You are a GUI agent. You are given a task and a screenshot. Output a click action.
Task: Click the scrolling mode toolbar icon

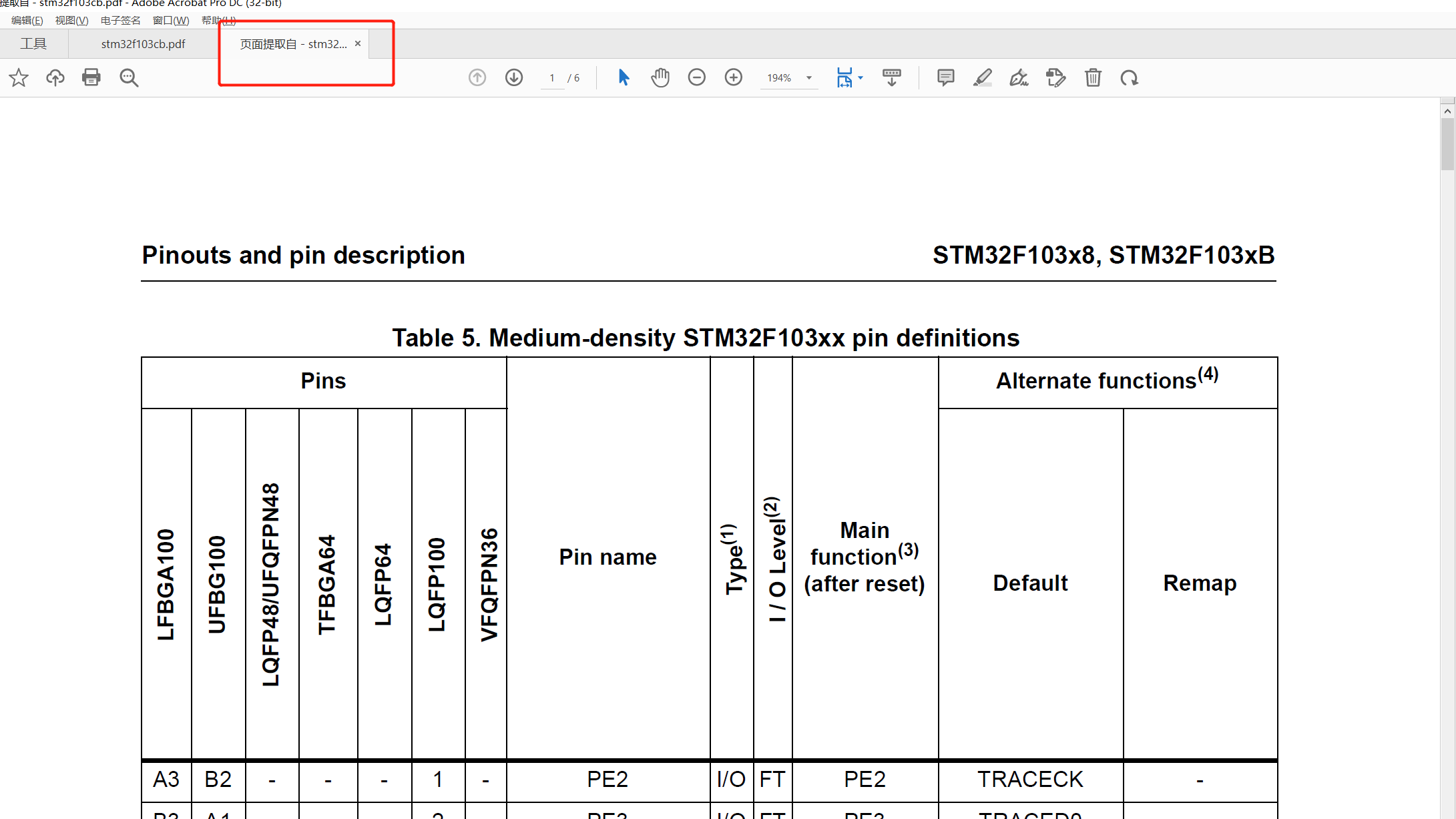[892, 78]
